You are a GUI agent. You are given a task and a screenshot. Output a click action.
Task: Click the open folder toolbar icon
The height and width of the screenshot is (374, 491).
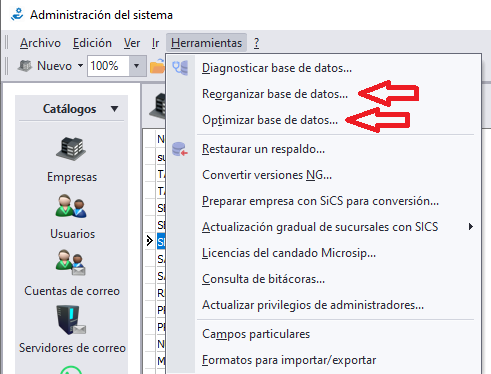(157, 66)
